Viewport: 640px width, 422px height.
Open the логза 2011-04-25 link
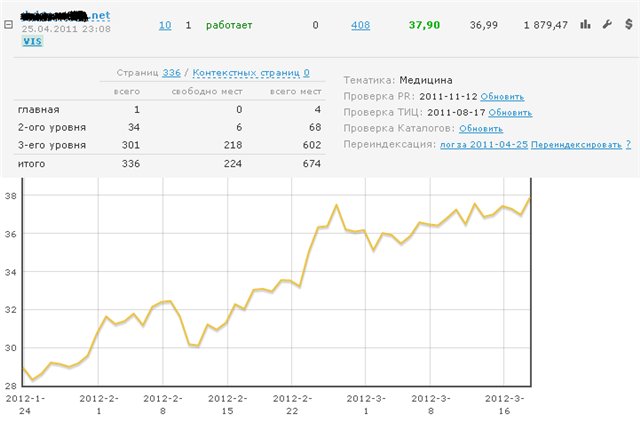coord(483,144)
